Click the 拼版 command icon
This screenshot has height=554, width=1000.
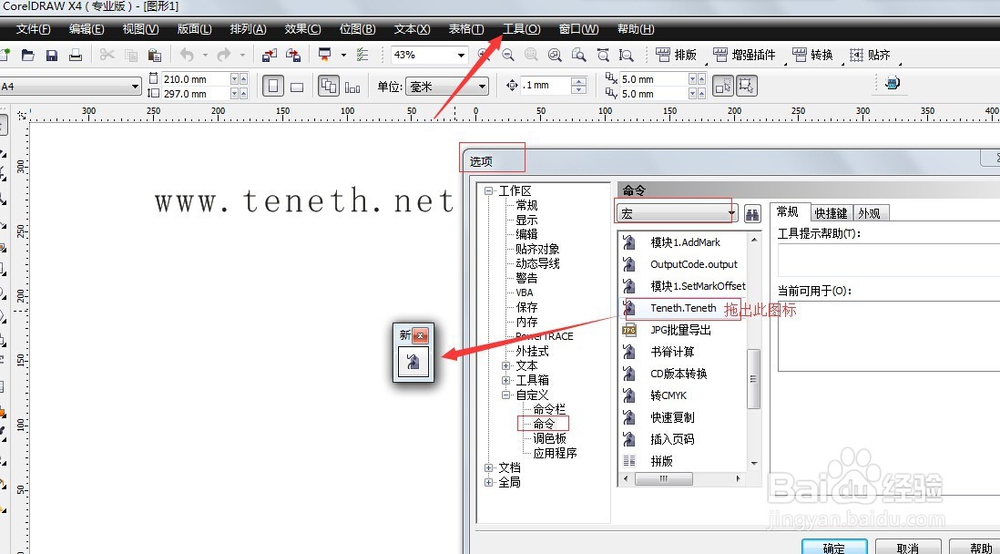pos(629,461)
